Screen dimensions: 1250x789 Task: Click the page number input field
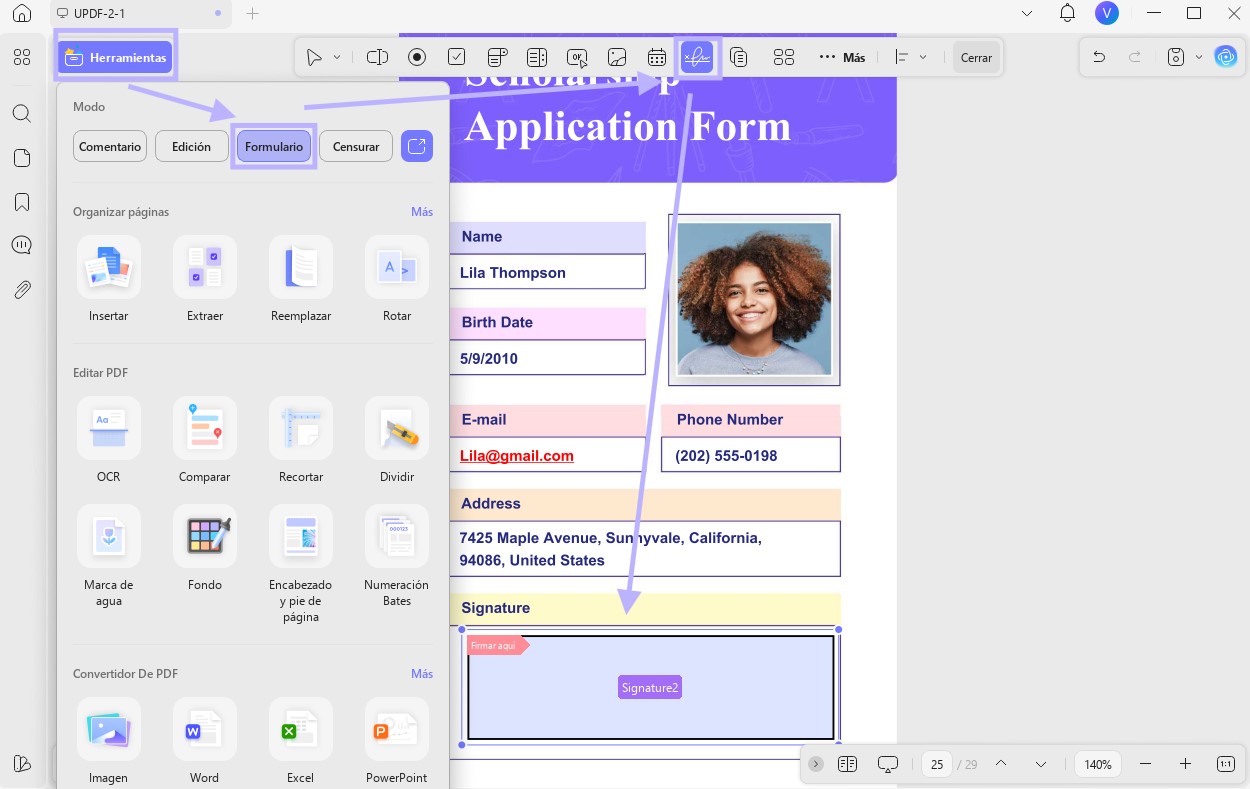[x=937, y=764]
